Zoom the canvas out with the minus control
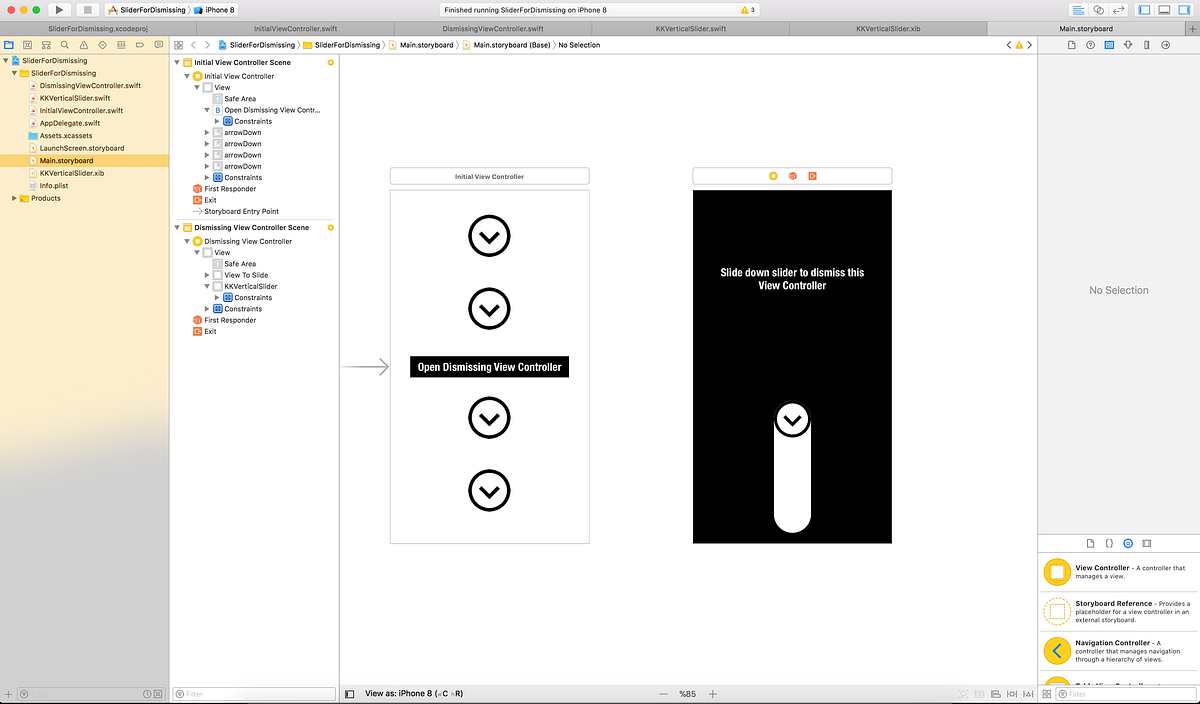This screenshot has width=1200, height=704. pyautogui.click(x=664, y=693)
